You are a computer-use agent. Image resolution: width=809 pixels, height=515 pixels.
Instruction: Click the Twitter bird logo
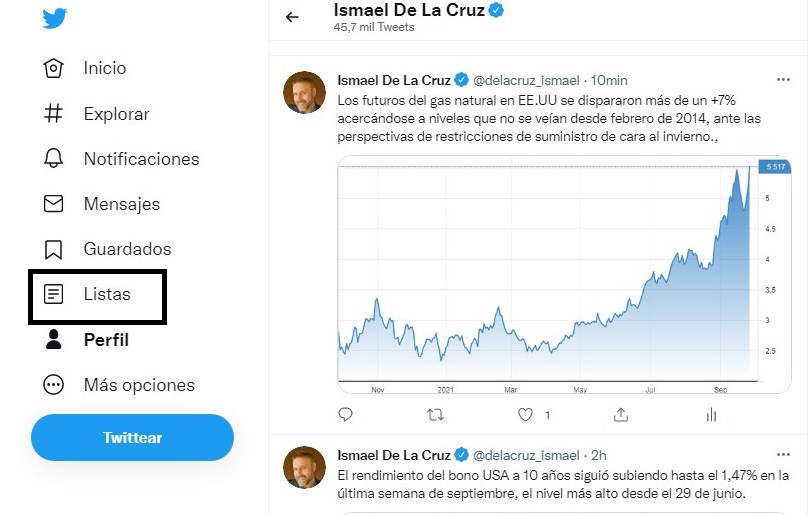[54, 17]
